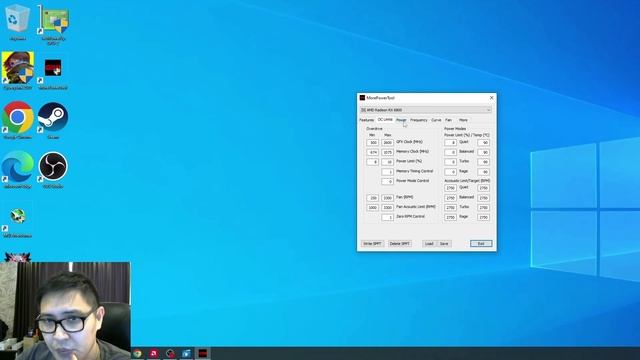Screen dimensions: 640x360
Task: Click the webcam overlay thumbnail
Action: (x=65, y=311)
